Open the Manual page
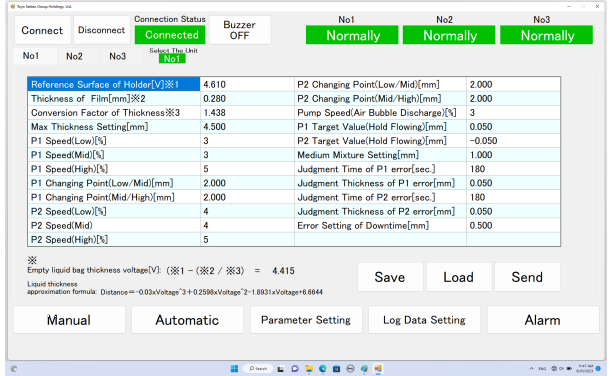Viewport: 612px width, 376px height. click(x=69, y=320)
